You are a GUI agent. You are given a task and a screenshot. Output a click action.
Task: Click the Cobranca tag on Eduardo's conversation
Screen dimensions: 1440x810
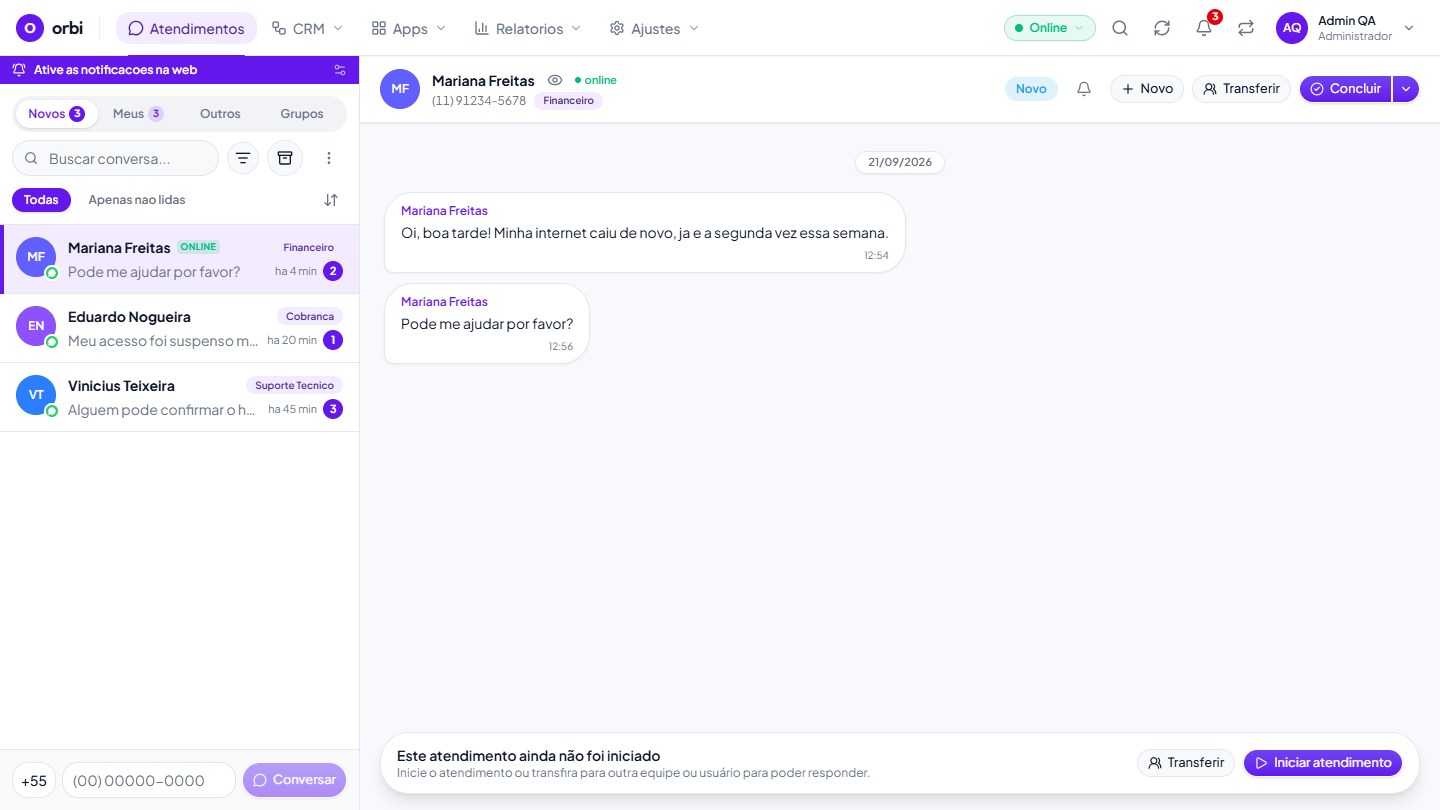coord(310,316)
